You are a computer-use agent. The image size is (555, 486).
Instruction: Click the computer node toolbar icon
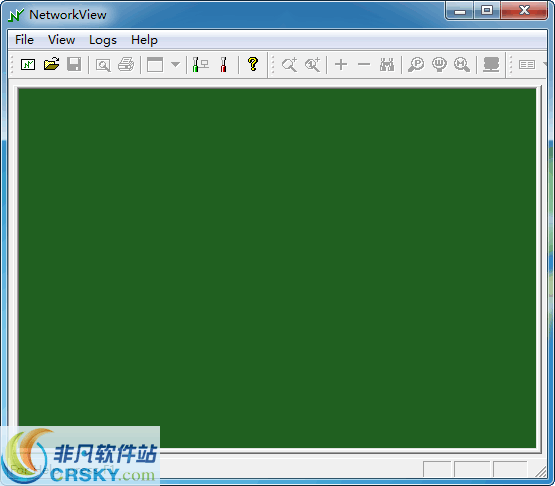coord(491,65)
